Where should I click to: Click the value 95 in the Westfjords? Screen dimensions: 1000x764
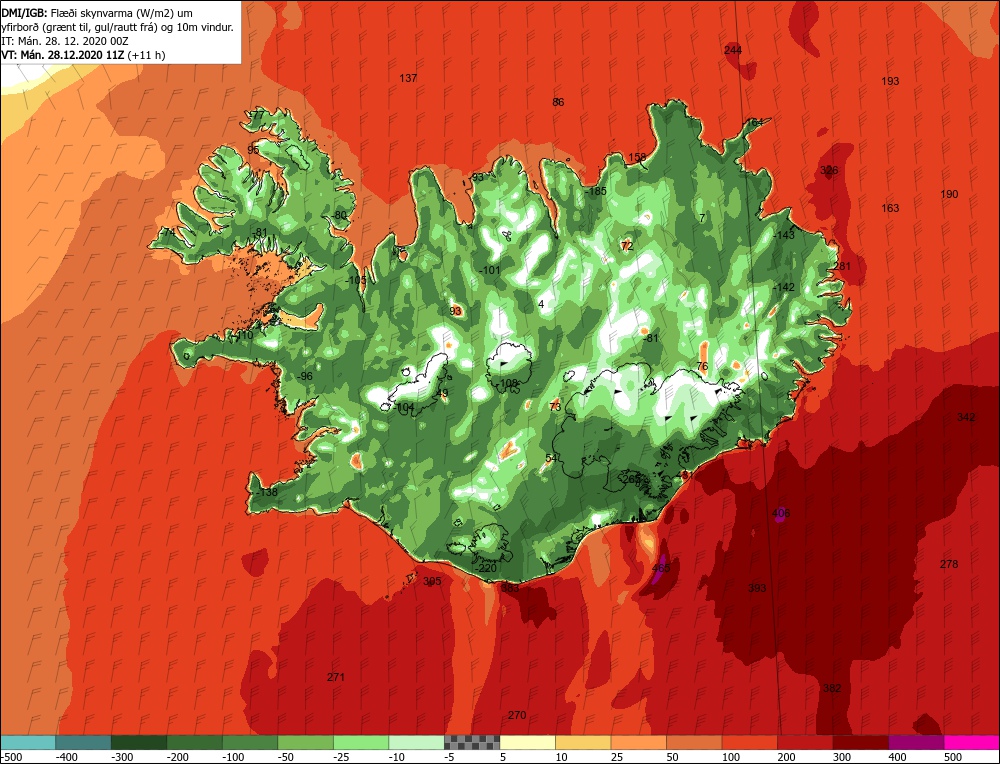tap(253, 150)
